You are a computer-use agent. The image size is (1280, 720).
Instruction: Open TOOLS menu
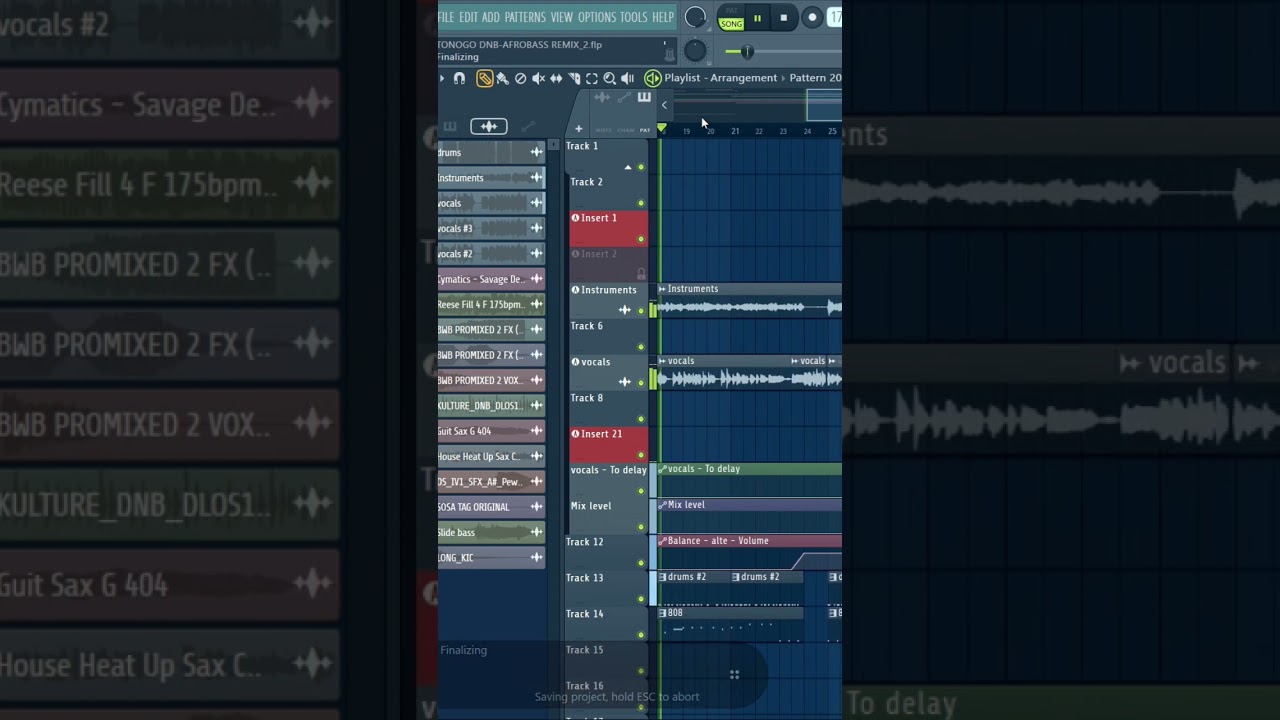click(634, 17)
